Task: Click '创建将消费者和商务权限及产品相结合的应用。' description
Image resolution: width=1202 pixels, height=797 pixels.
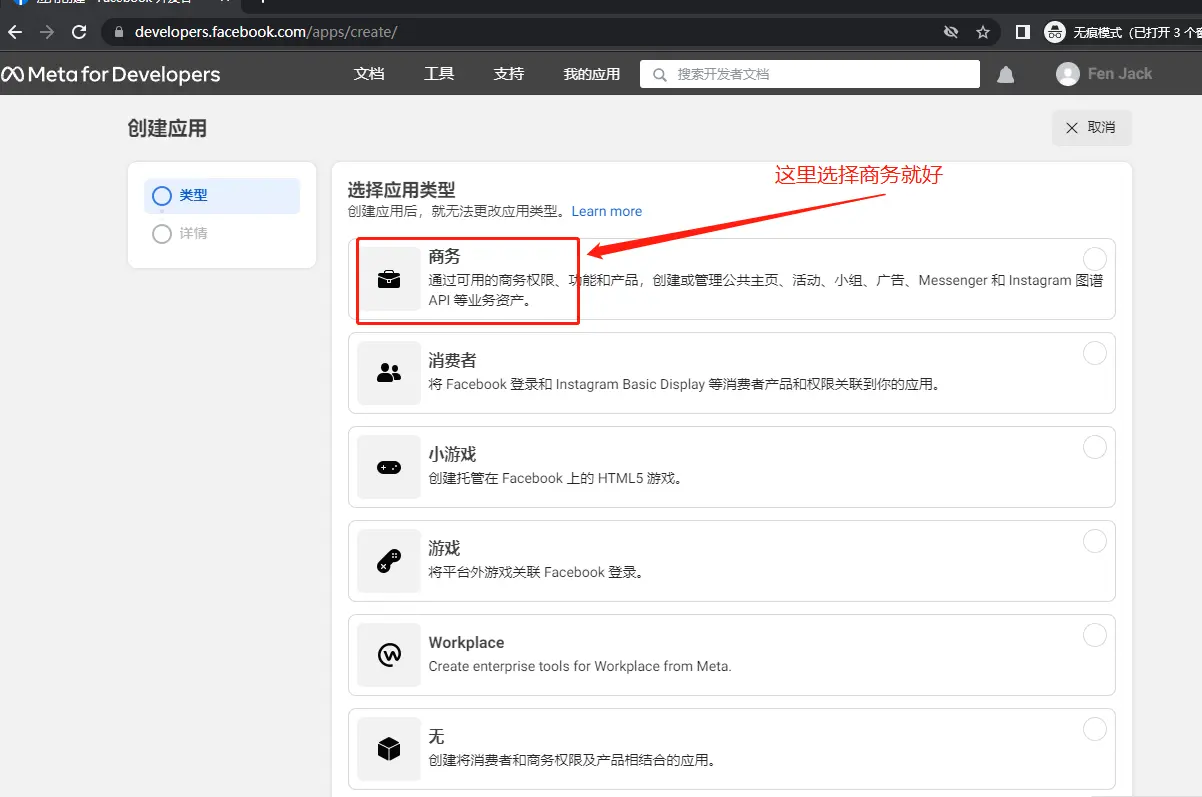Action: (573, 760)
